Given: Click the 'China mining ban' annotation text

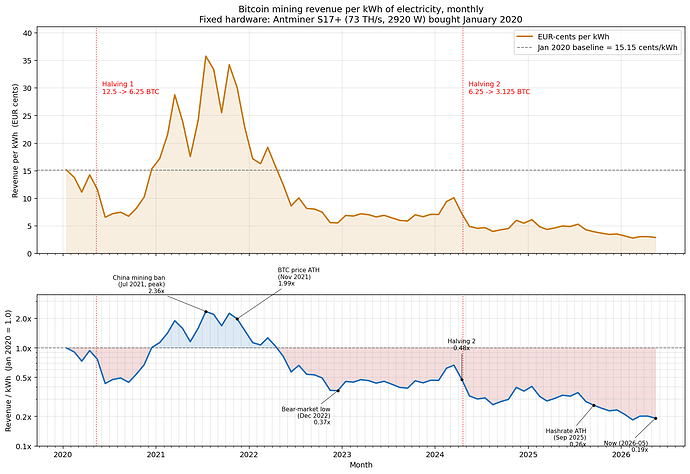Looking at the screenshot, I should point(139,278).
